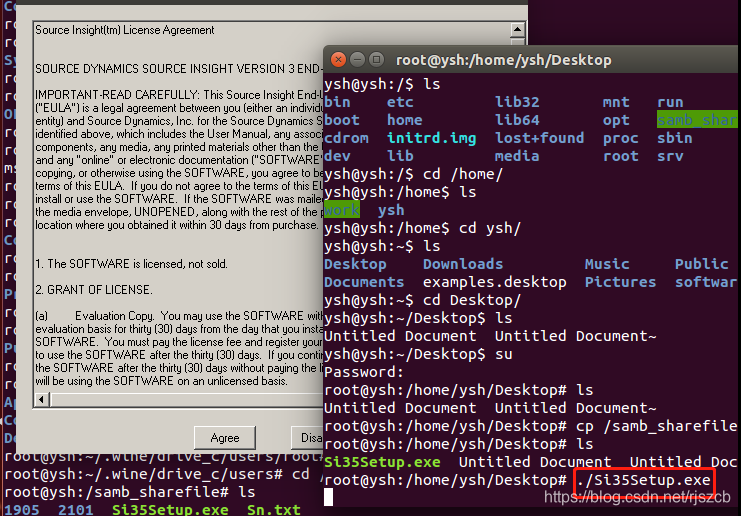Click 'initrd.img' in terminal listing
Screen dimensions: 741x516
coord(431,138)
